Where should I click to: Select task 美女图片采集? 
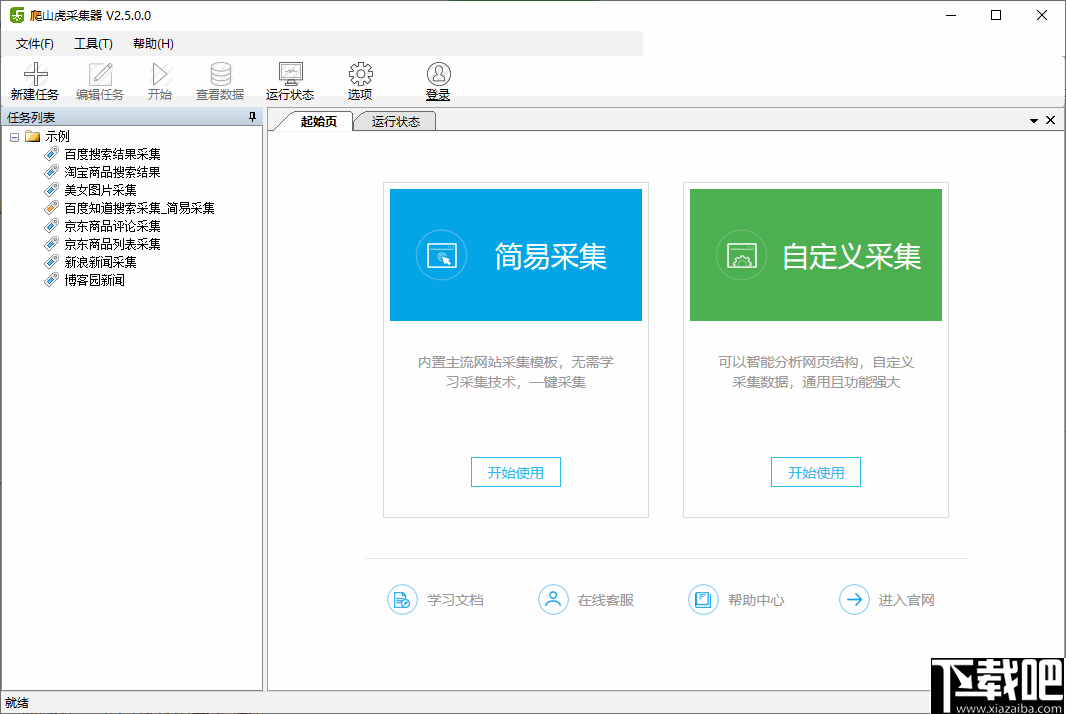[x=100, y=190]
